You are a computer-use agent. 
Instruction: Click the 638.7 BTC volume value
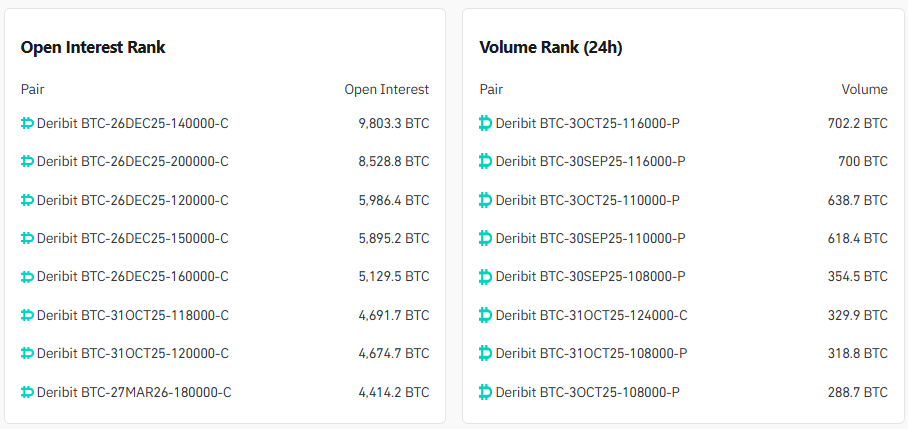pos(858,200)
